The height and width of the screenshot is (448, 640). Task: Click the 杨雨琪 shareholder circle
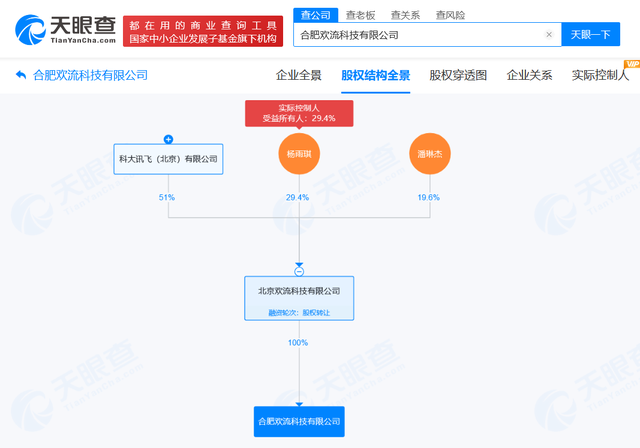(x=299, y=154)
